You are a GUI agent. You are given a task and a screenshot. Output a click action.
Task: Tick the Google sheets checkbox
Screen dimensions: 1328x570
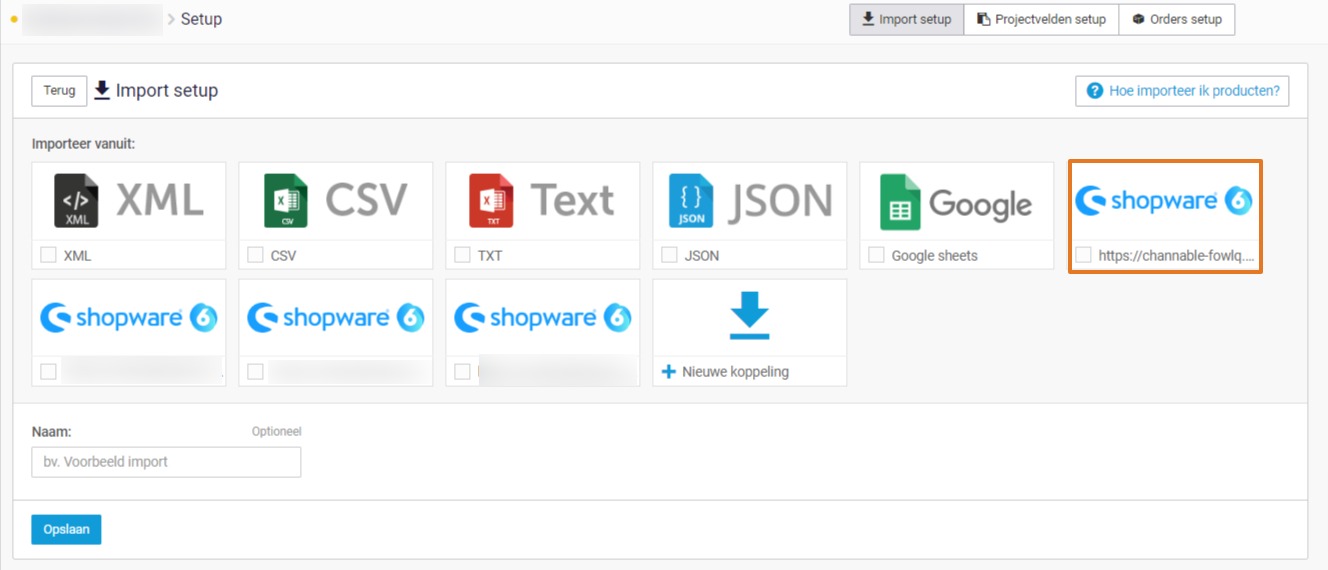coord(876,255)
